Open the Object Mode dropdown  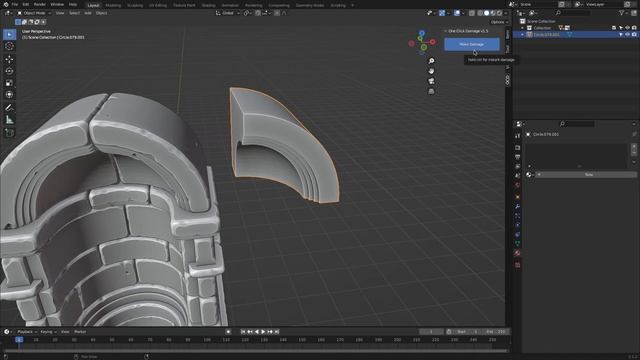[x=34, y=13]
